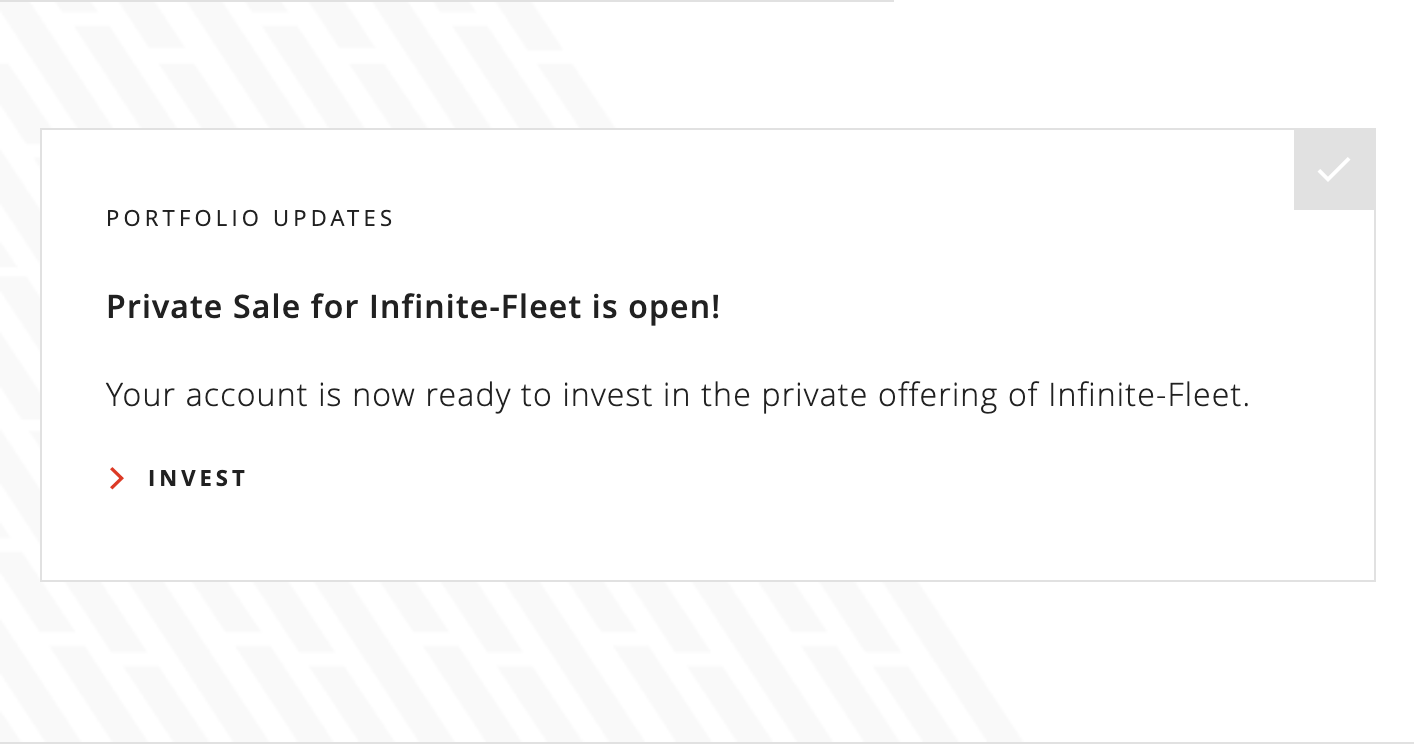Image resolution: width=1414 pixels, height=746 pixels.
Task: Click 'Infinite-Fleet' at the end of the description
Action: tap(1148, 395)
